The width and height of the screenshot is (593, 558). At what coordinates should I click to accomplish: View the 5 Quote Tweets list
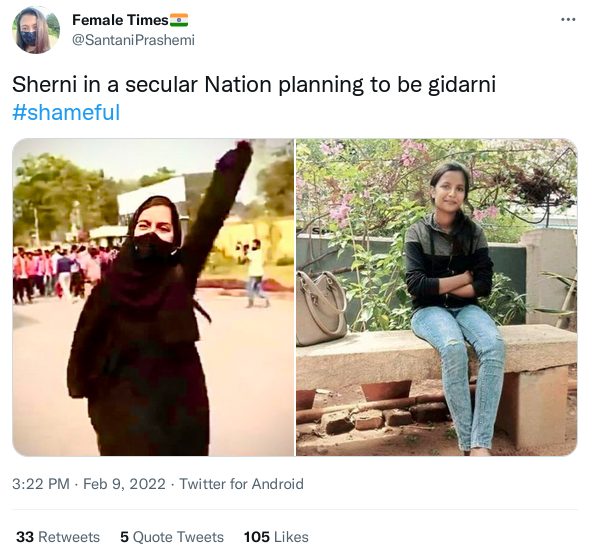[172, 537]
